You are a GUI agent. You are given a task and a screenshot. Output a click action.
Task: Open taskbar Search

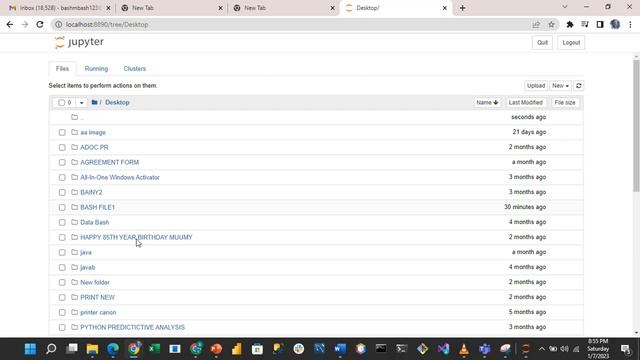pos(51,349)
